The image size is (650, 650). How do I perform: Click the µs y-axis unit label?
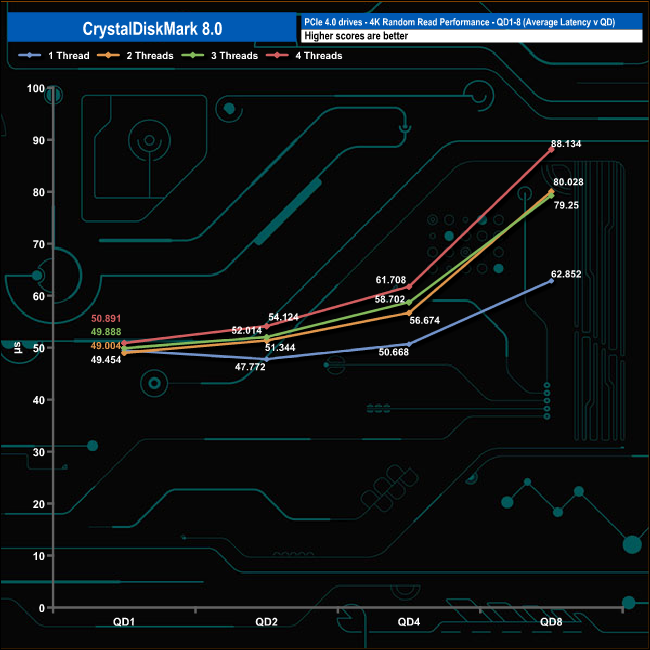pos(17,348)
